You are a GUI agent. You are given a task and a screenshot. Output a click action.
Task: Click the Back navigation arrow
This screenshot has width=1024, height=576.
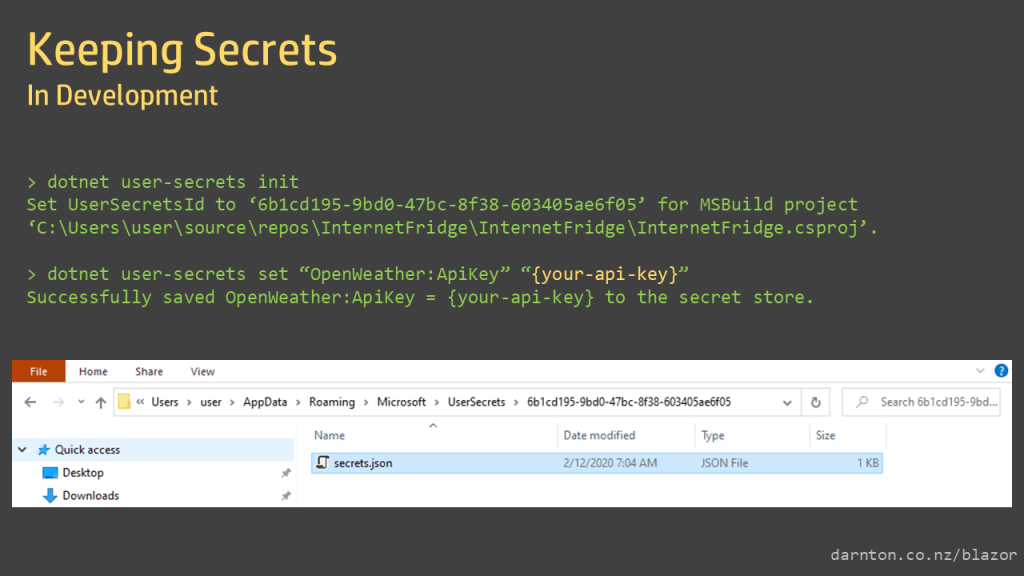coord(30,402)
